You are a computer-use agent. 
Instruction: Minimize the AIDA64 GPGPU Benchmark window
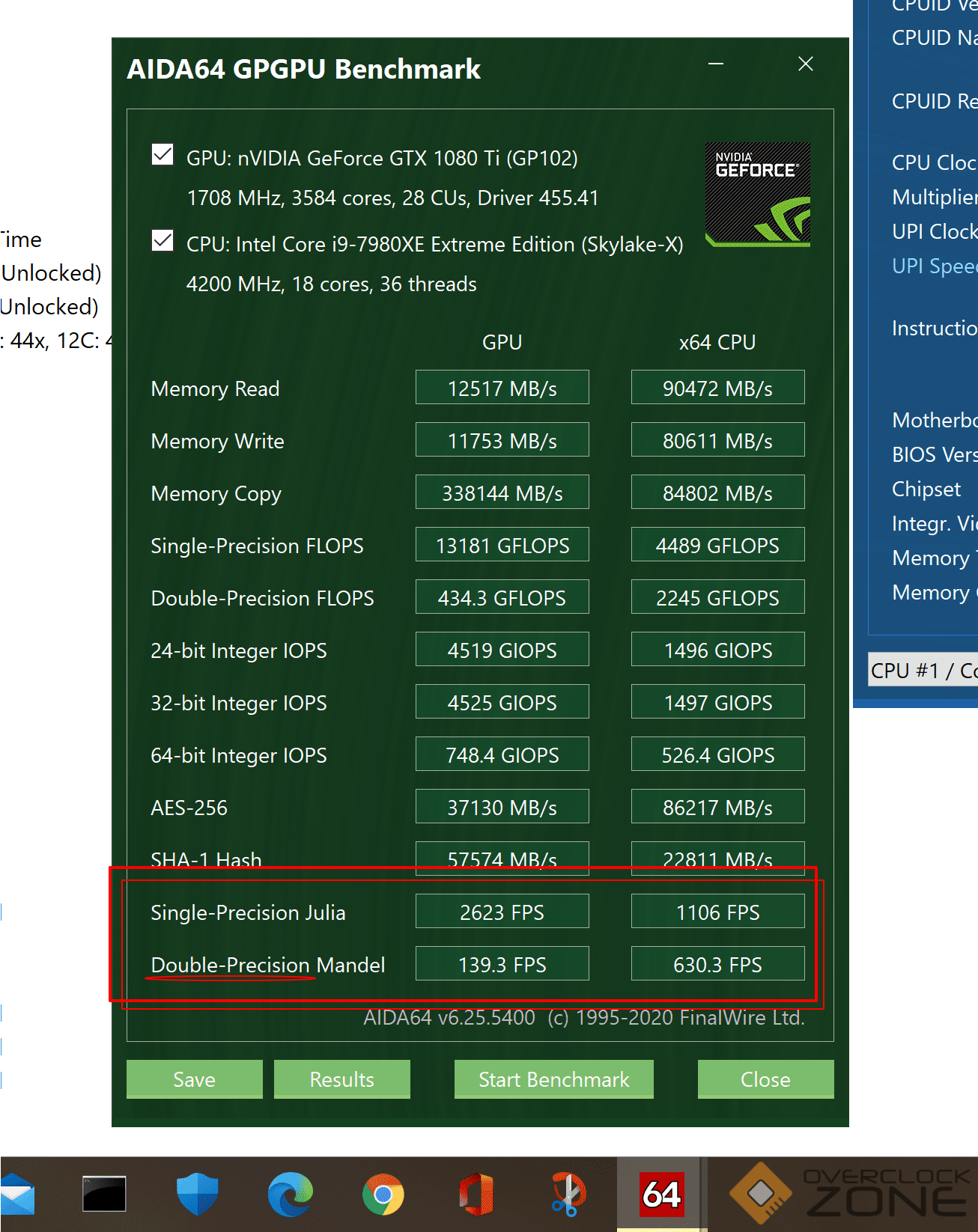[716, 64]
